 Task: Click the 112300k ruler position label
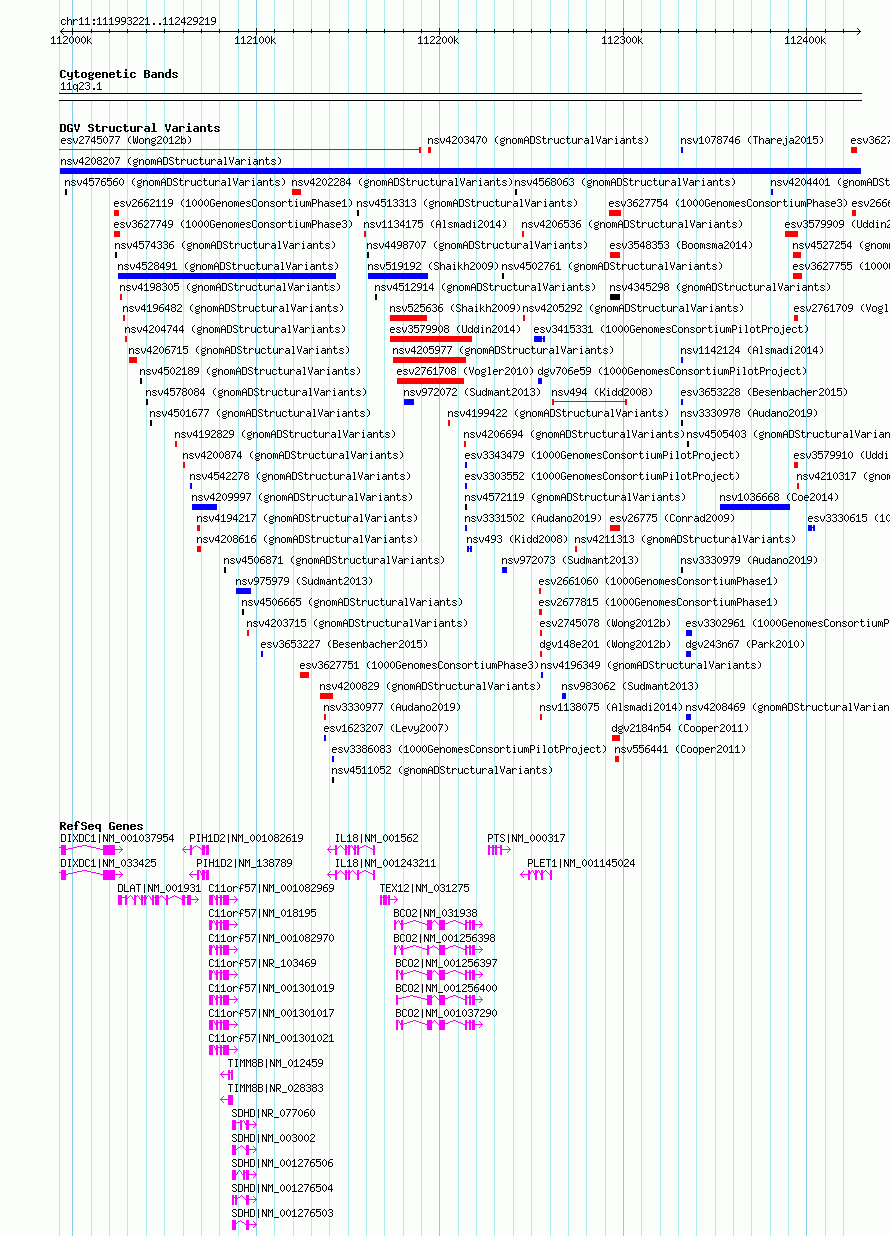621,40
